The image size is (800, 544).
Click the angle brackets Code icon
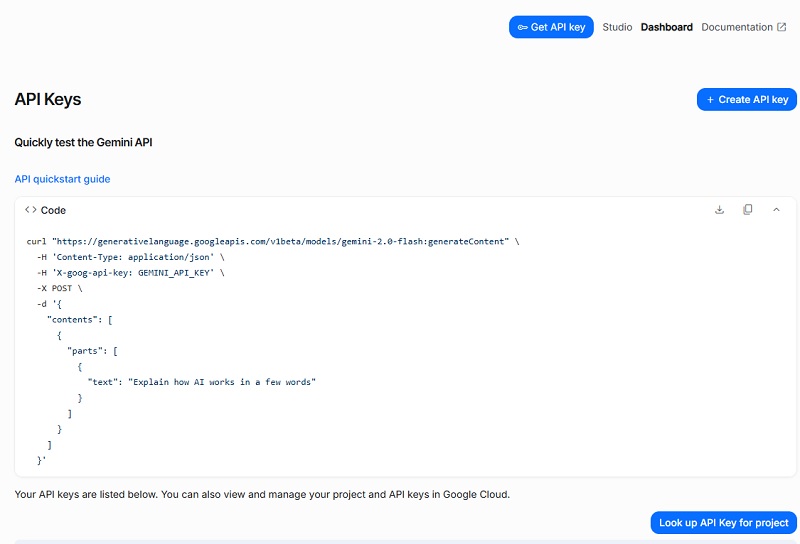point(30,210)
